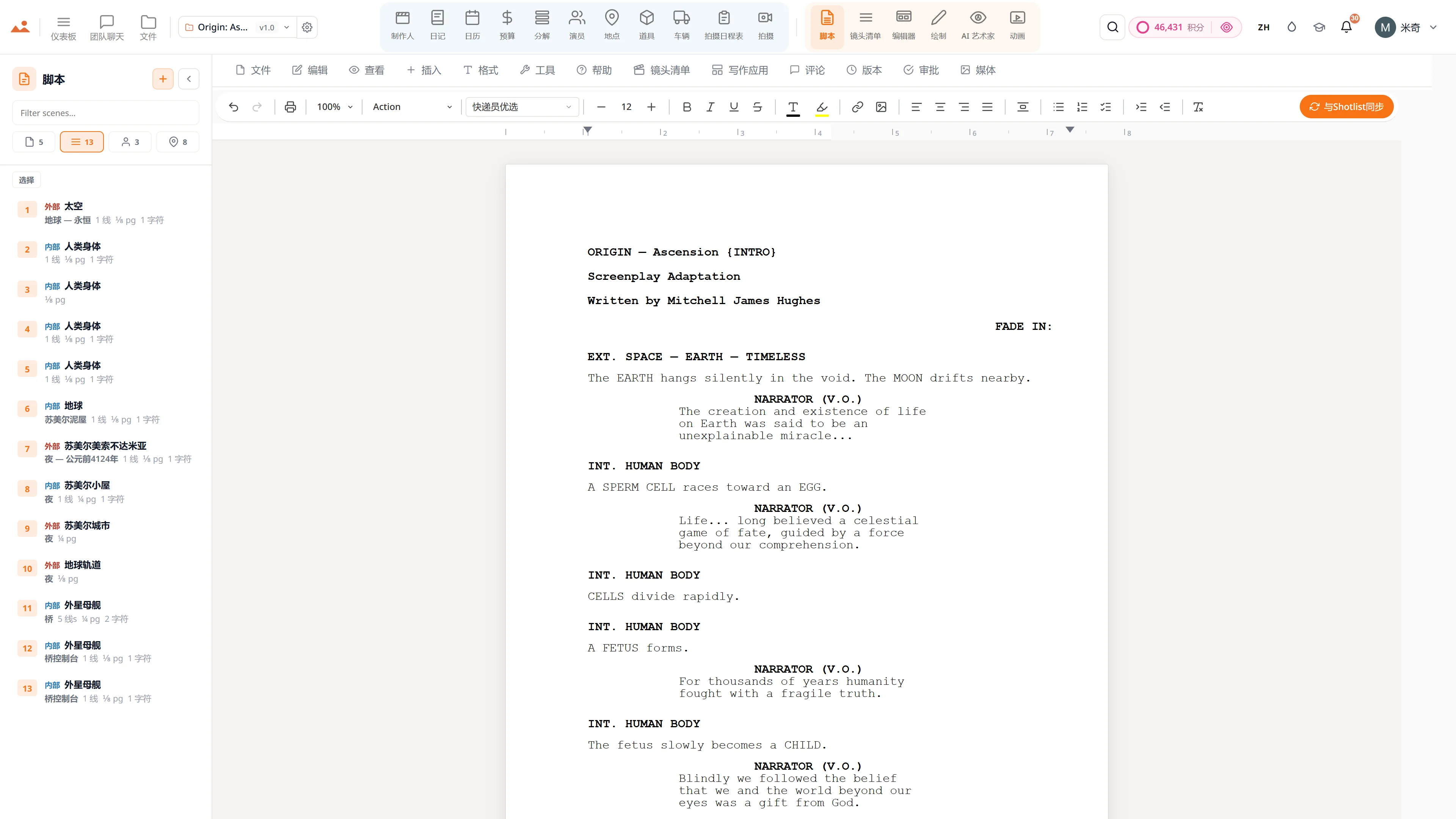Decrease the font size
The image size is (1456, 819).
click(601, 107)
